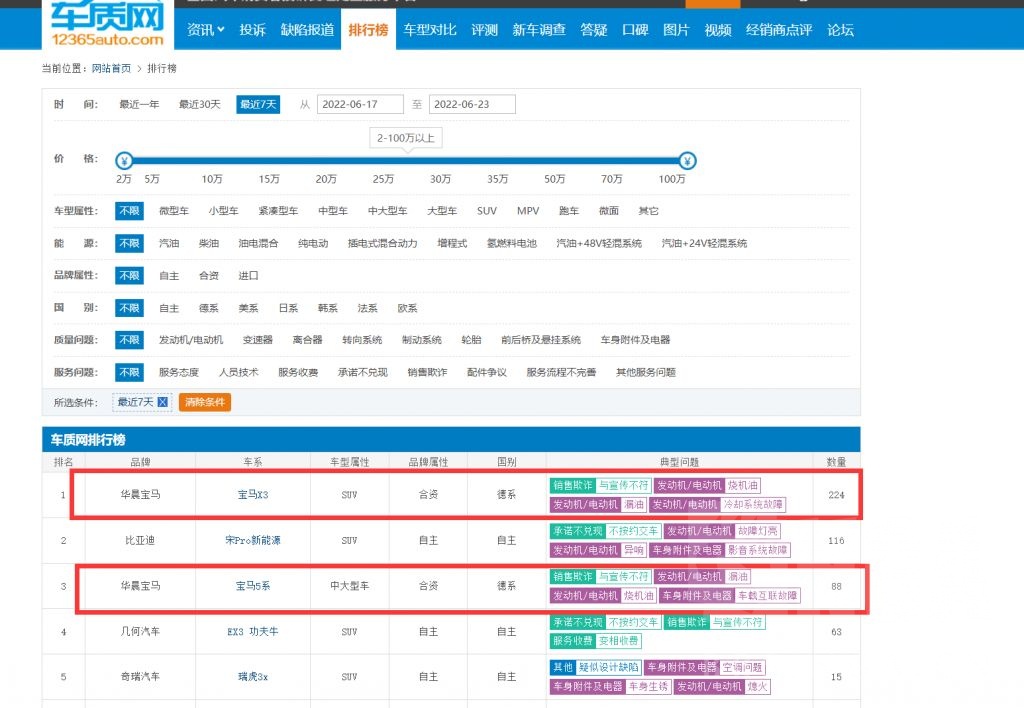The image size is (1024, 708).
Task: Filter energy type by 纯电动
Action: click(x=313, y=244)
